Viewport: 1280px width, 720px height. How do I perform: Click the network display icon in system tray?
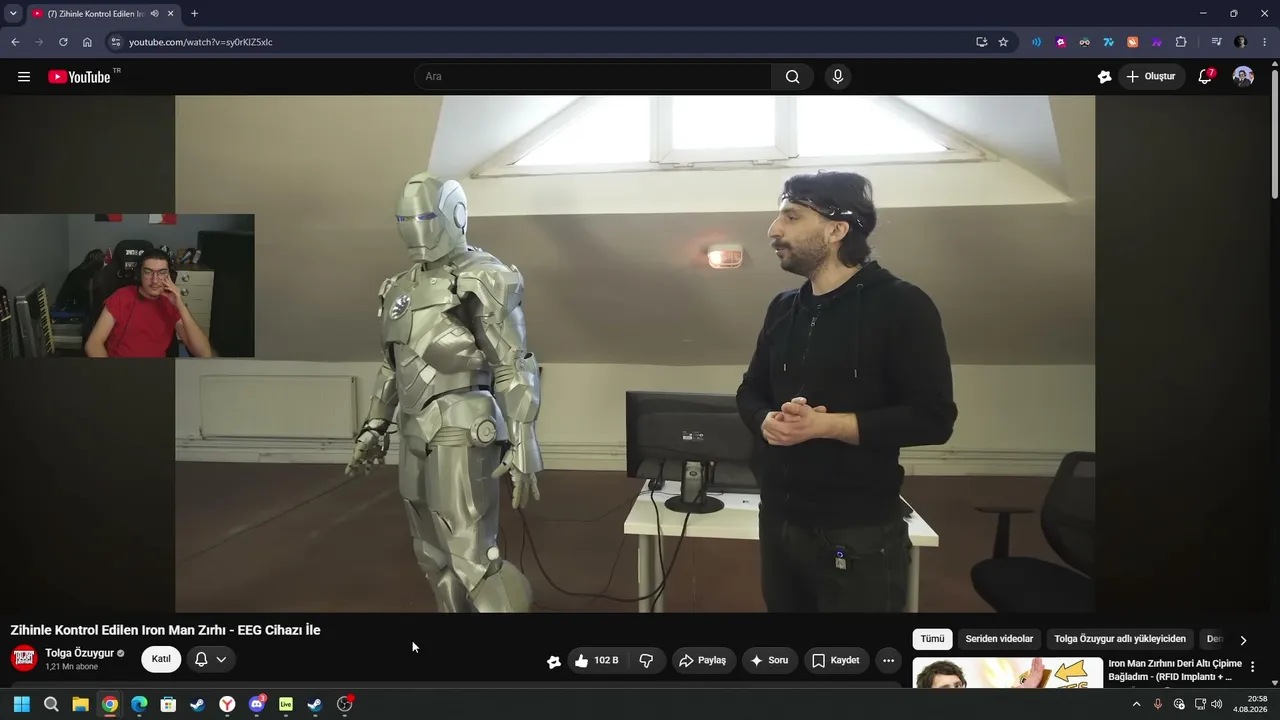[1200, 704]
